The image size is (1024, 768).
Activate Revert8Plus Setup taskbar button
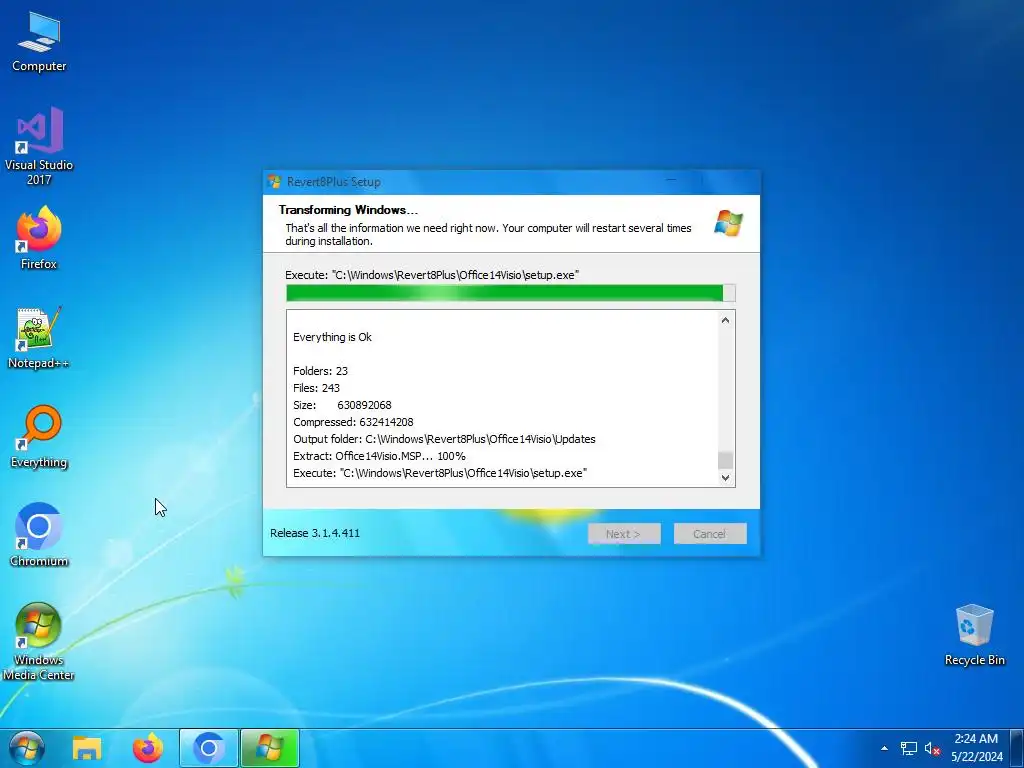pos(270,748)
